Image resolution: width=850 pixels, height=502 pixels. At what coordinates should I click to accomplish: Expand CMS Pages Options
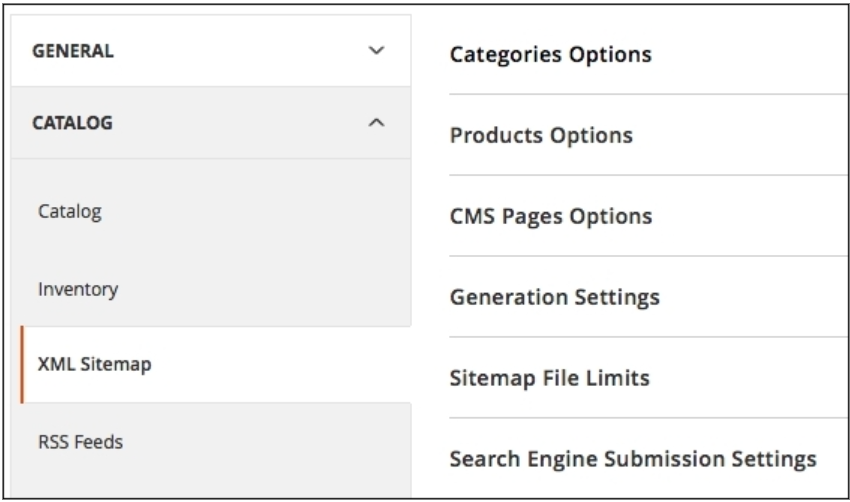pyautogui.click(x=551, y=216)
